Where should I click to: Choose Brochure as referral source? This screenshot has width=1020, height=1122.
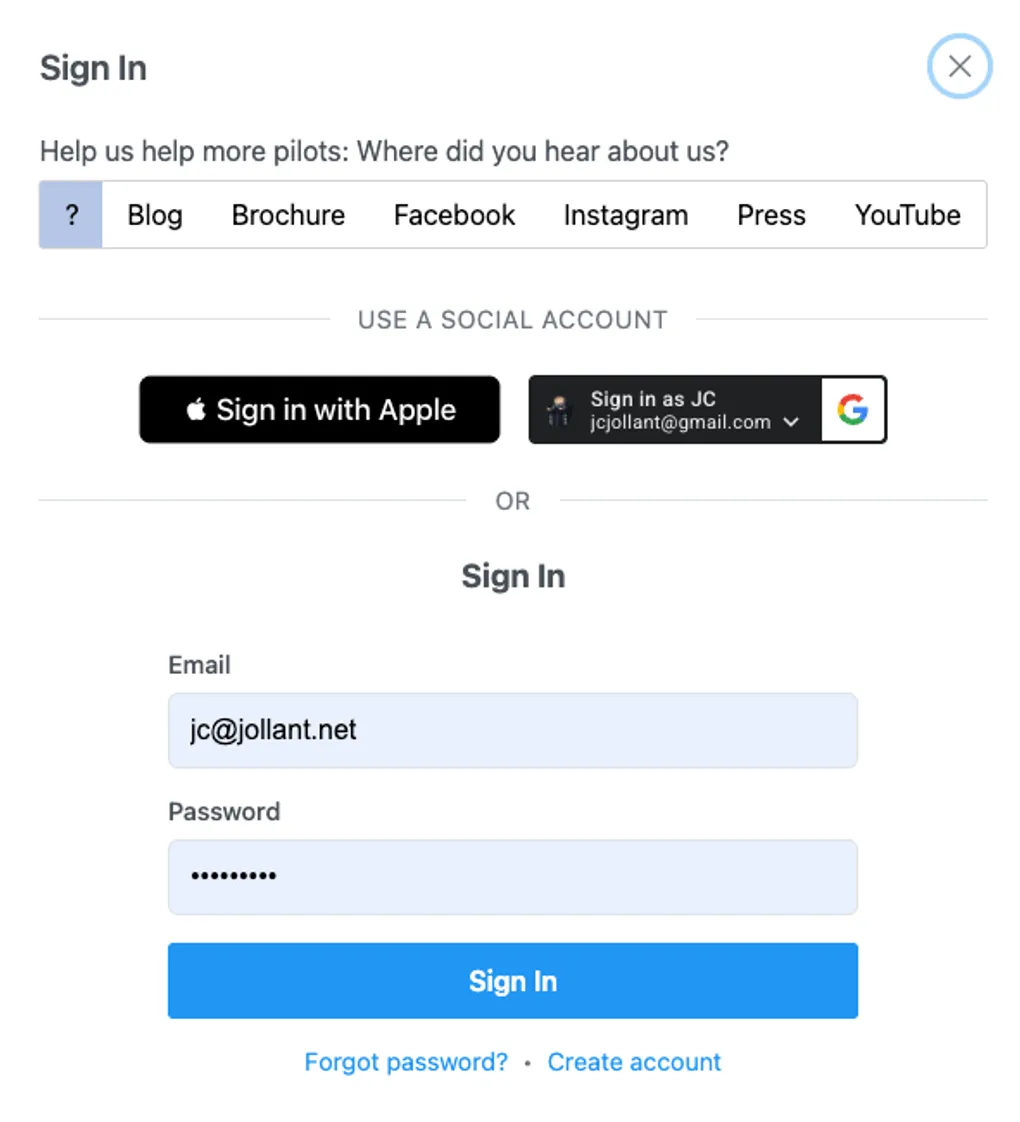[x=288, y=215]
